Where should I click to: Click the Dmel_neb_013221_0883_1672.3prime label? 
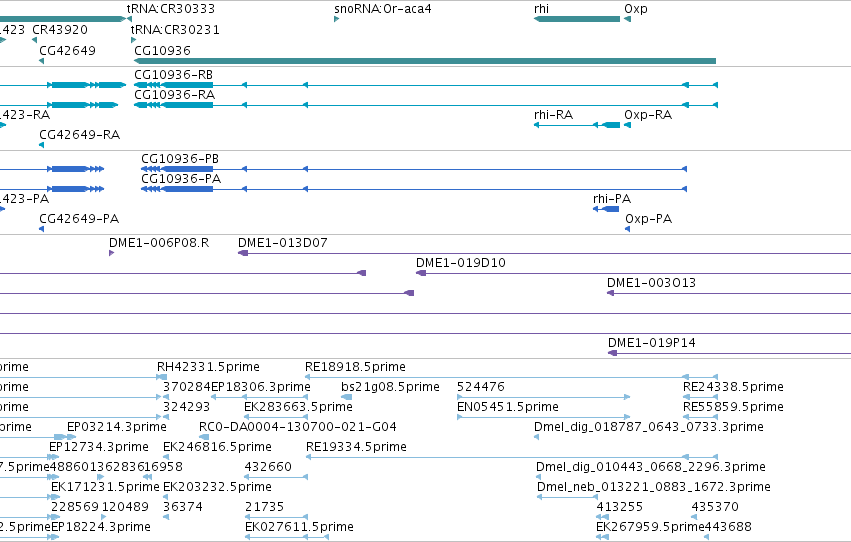tap(654, 487)
